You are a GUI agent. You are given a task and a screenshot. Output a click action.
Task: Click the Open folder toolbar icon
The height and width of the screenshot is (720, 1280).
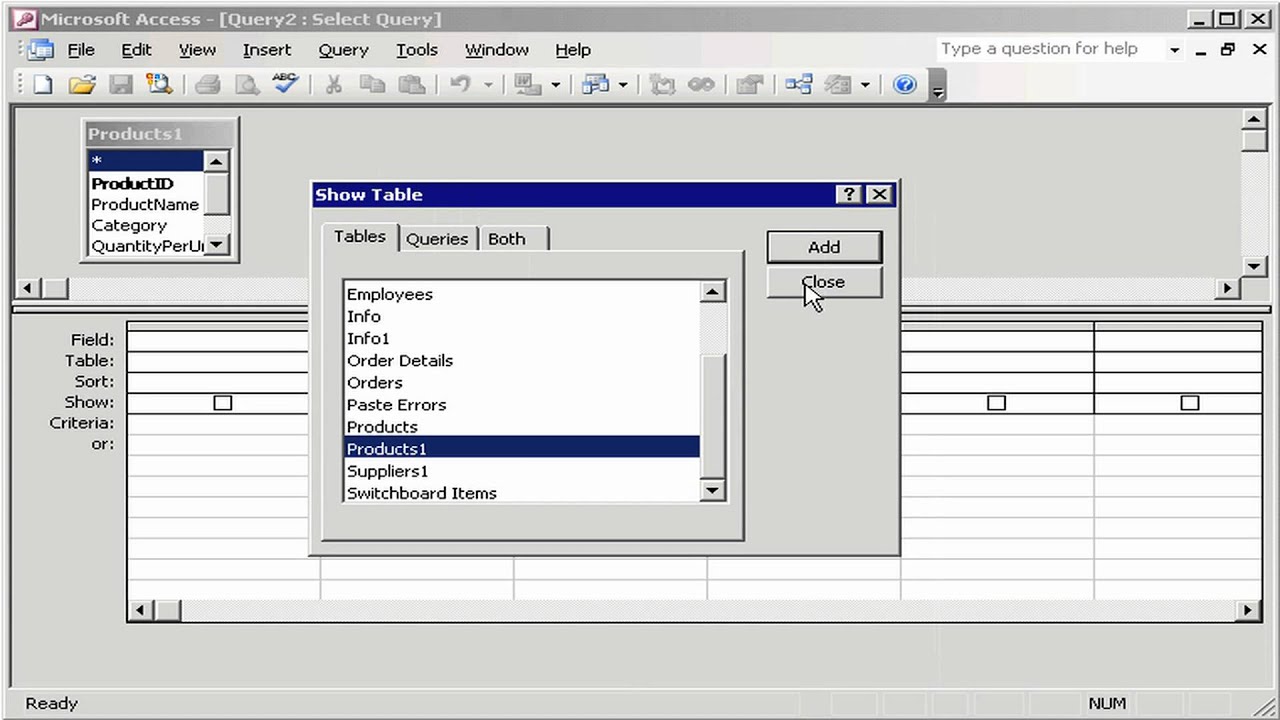[x=82, y=85]
